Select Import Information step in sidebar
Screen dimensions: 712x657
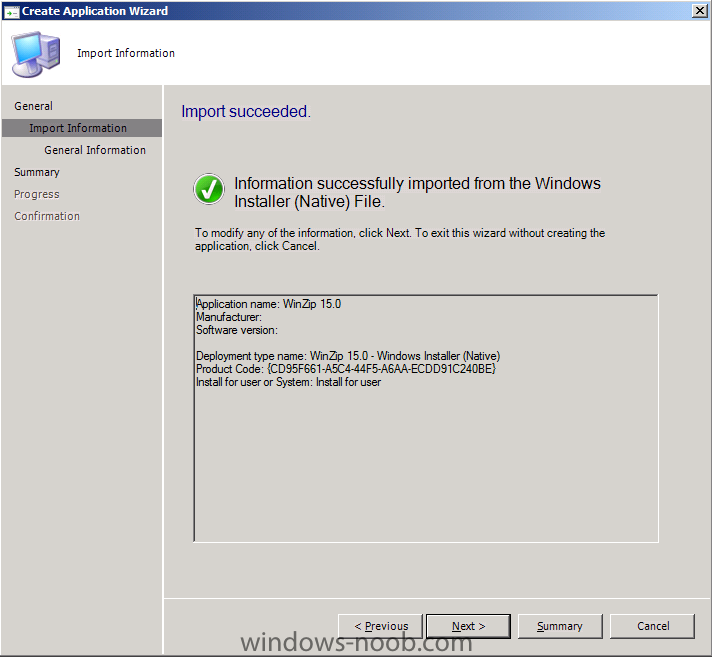click(82, 128)
